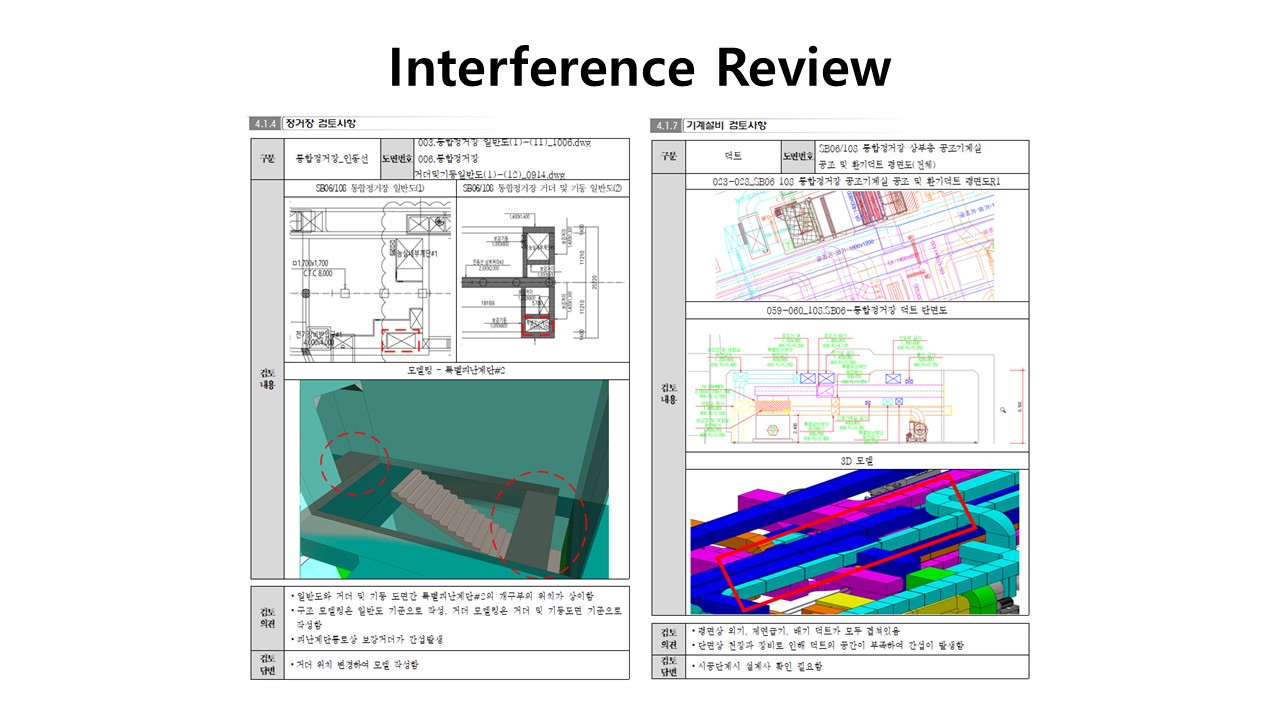
Task: Click the right red dashed circle on stair model
Action: [542, 526]
